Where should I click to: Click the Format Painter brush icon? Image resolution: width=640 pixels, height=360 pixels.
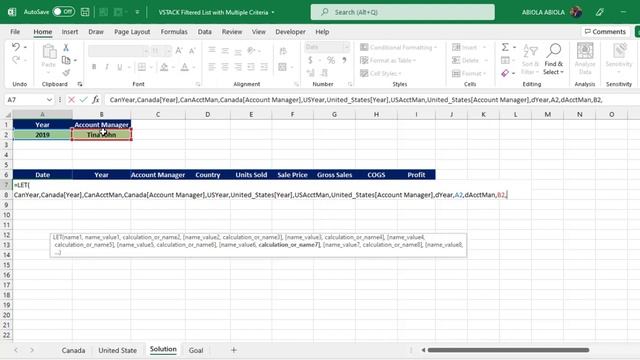point(66,73)
